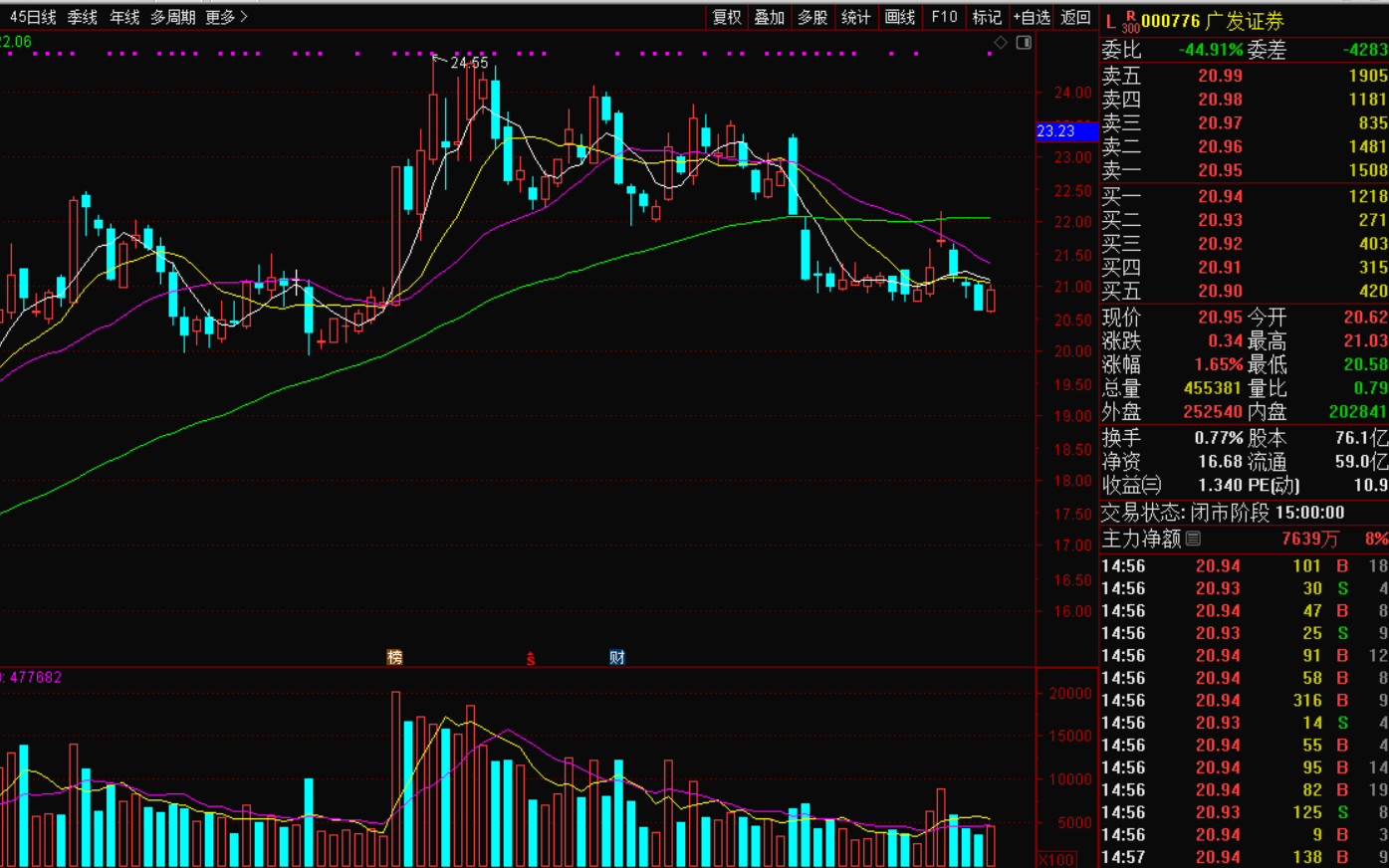1389x868 pixels.
Task: Click the X100 volume scale label
Action: point(1056,860)
